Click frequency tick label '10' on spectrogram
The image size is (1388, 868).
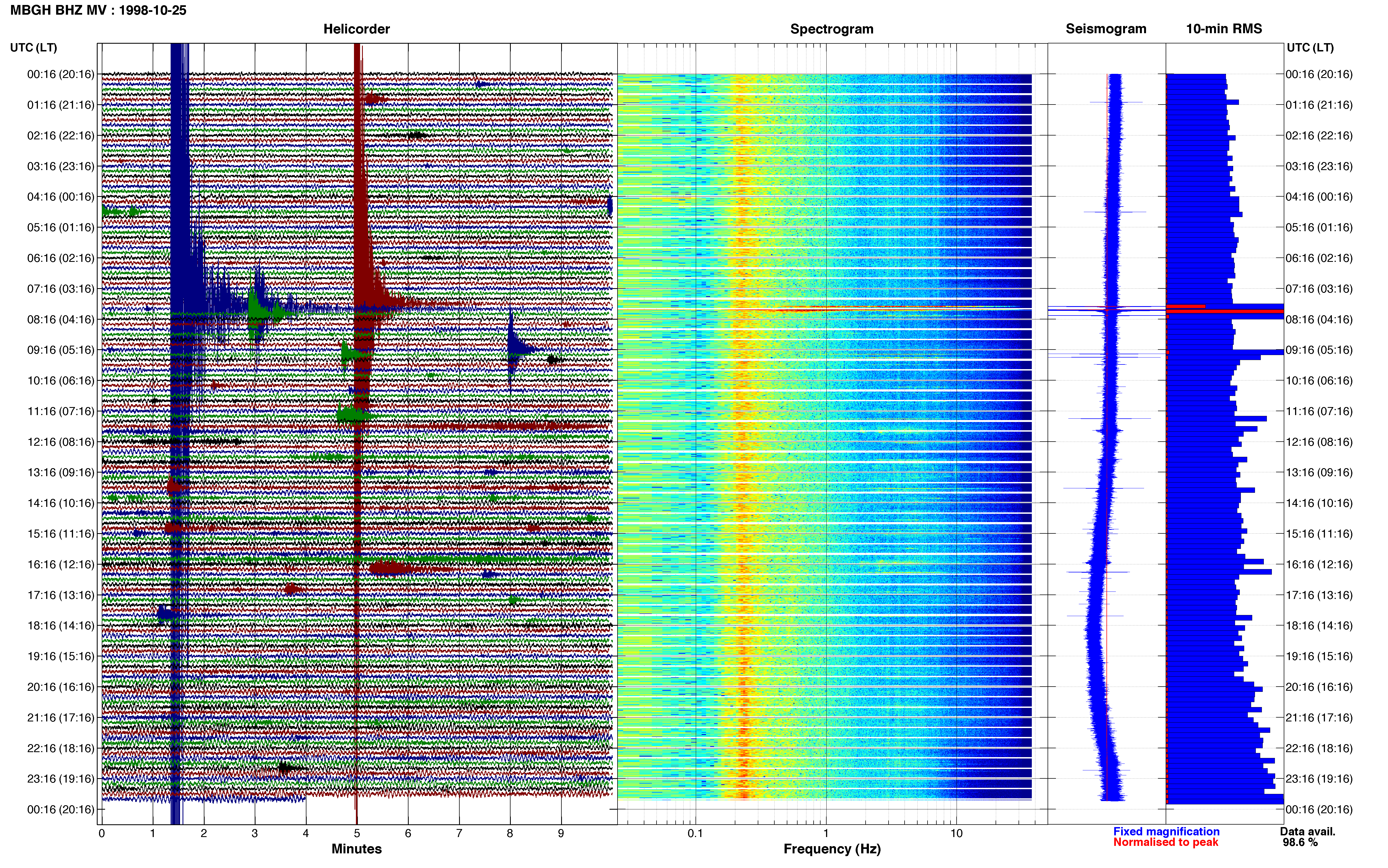point(956,833)
